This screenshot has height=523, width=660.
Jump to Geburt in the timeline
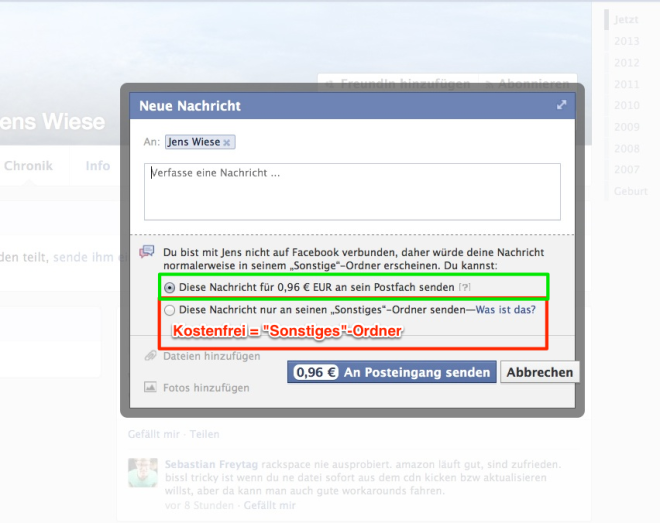631,191
